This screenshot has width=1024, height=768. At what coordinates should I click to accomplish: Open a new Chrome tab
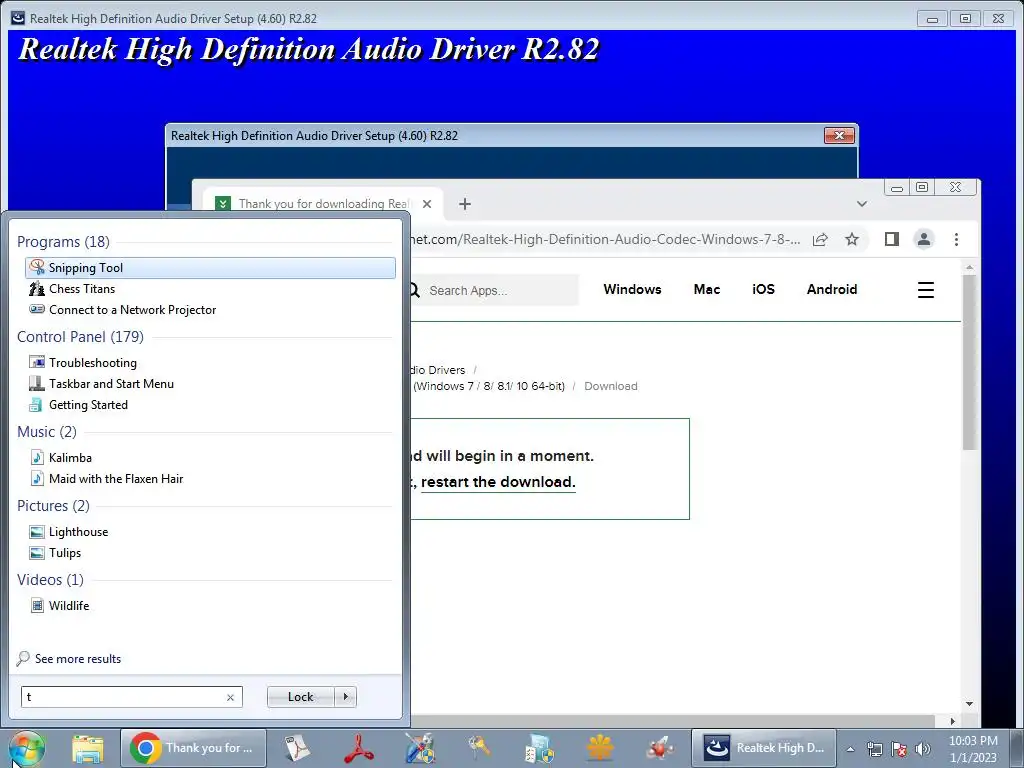click(465, 204)
